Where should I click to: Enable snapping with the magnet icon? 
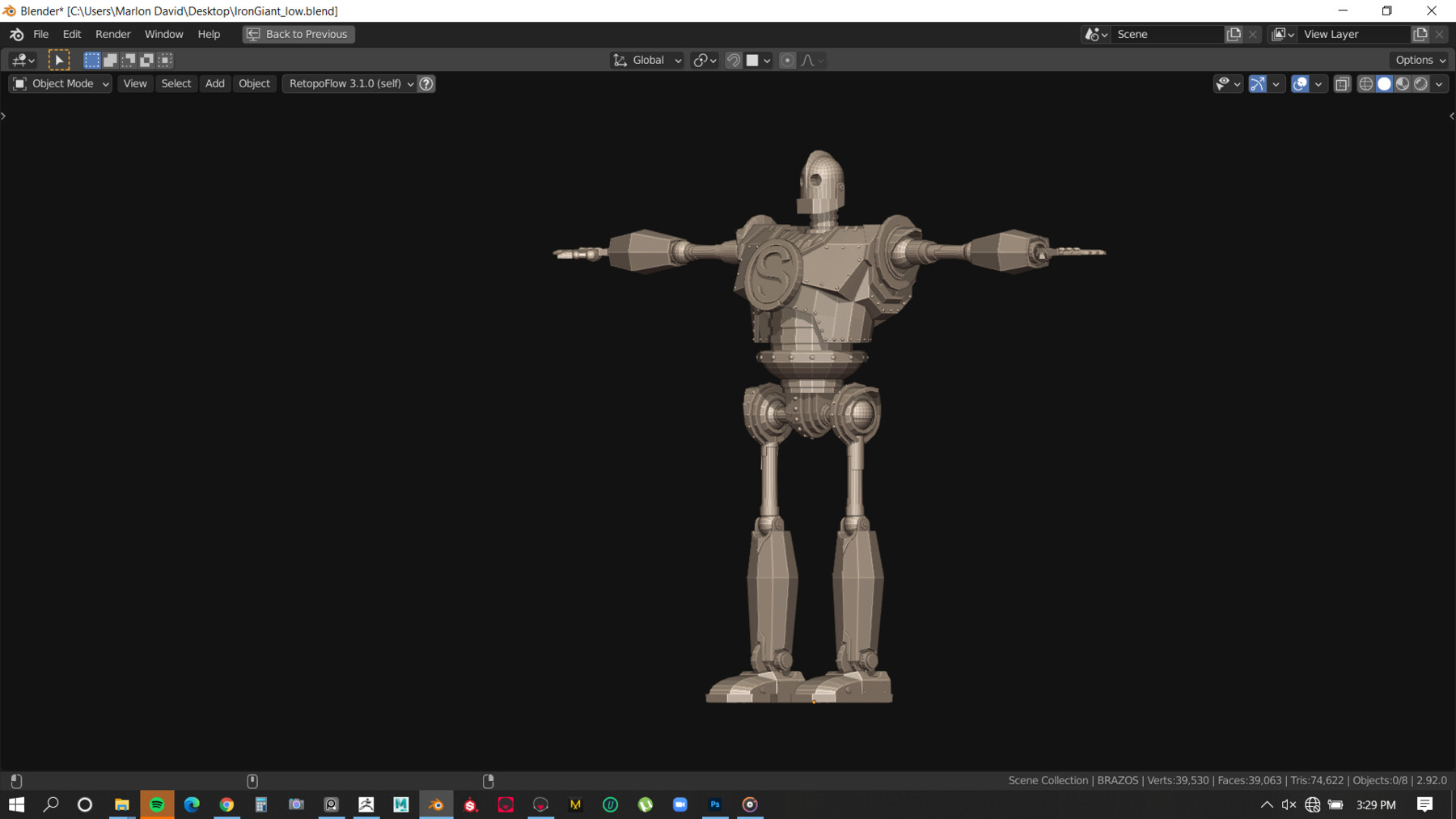click(734, 60)
